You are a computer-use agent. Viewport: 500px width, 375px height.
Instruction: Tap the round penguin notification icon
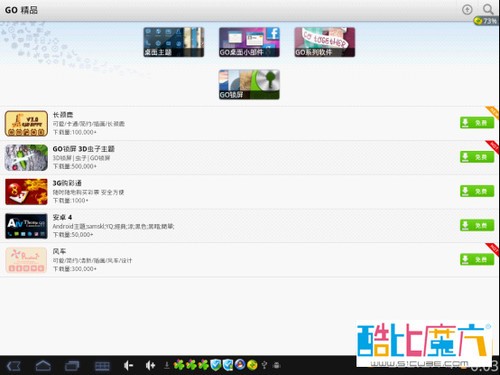240,365
